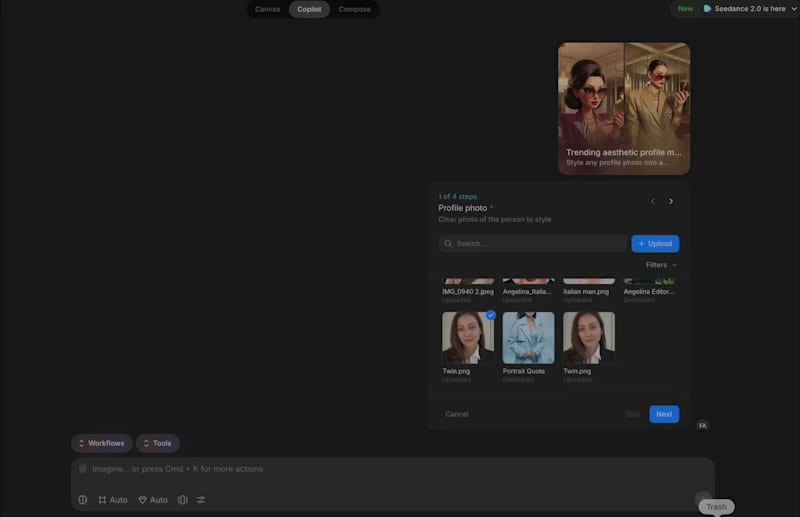Go to the next step arrow
Viewport: 800px width, 517px height.
point(670,202)
